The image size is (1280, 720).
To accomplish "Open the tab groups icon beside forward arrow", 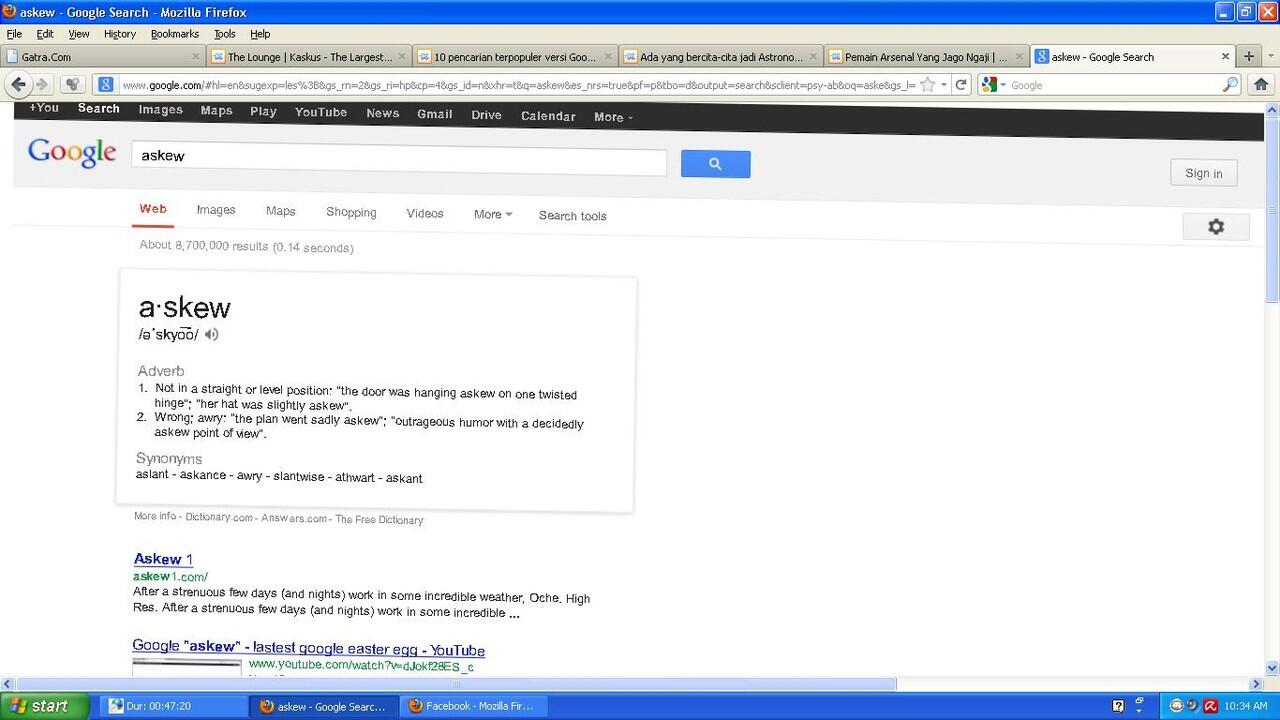I will pos(72,85).
